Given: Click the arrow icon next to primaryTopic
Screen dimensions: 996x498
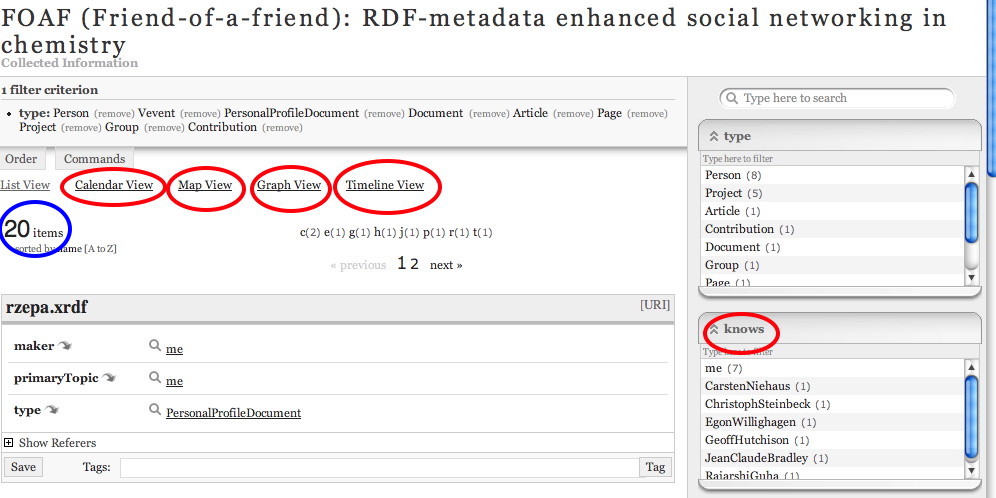Looking at the screenshot, I should [108, 379].
